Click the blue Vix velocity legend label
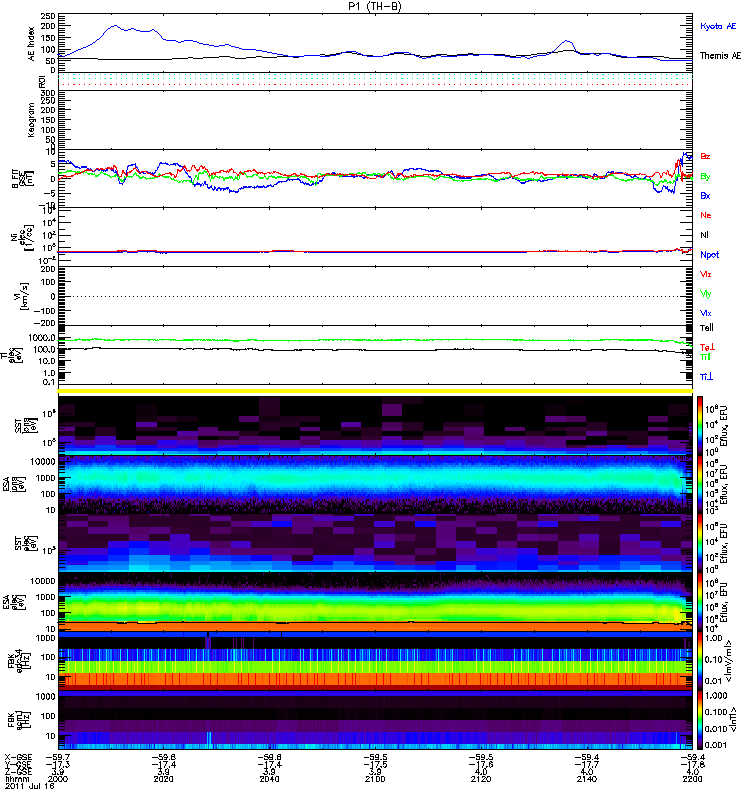 [705, 313]
